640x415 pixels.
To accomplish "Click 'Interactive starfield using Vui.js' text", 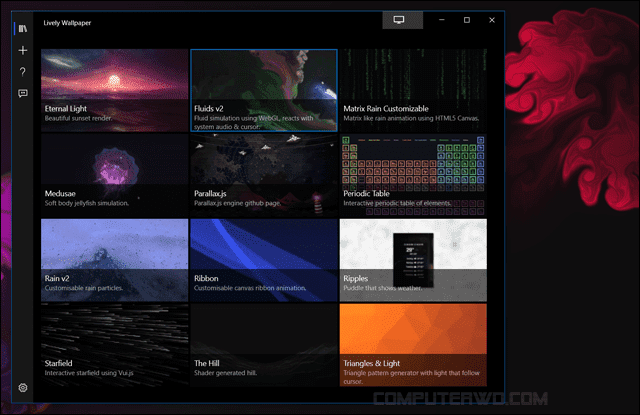I will [x=89, y=373].
